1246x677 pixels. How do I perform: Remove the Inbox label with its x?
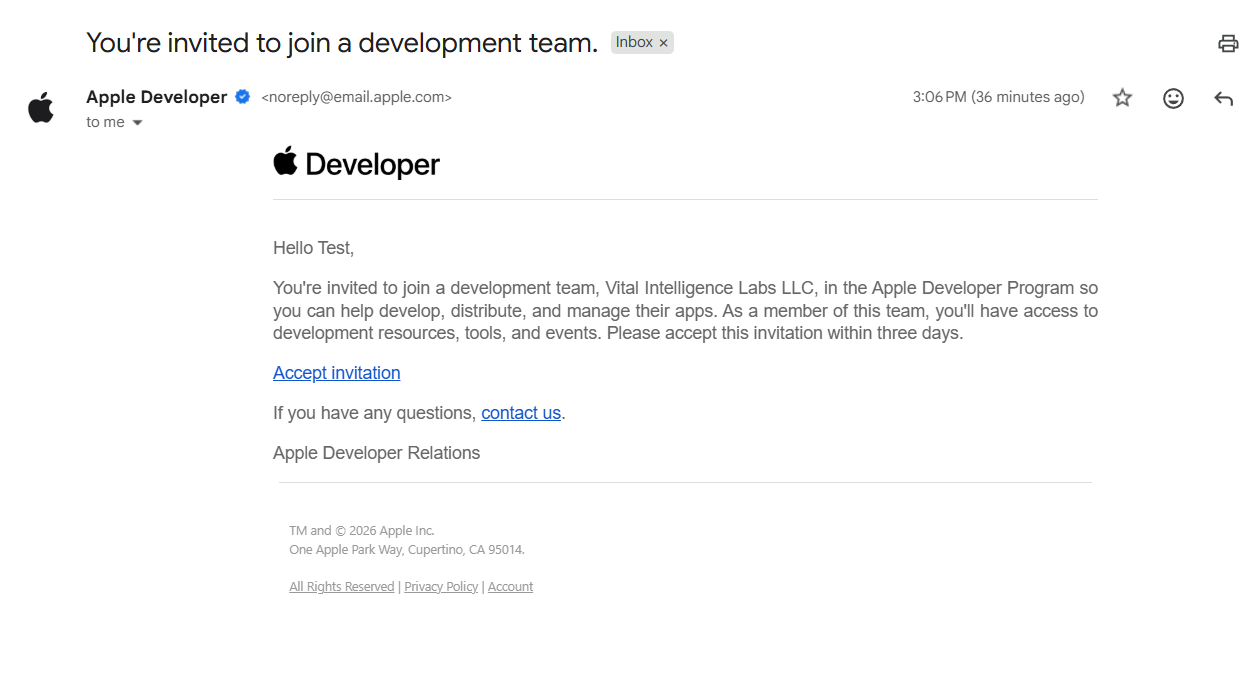pos(663,43)
